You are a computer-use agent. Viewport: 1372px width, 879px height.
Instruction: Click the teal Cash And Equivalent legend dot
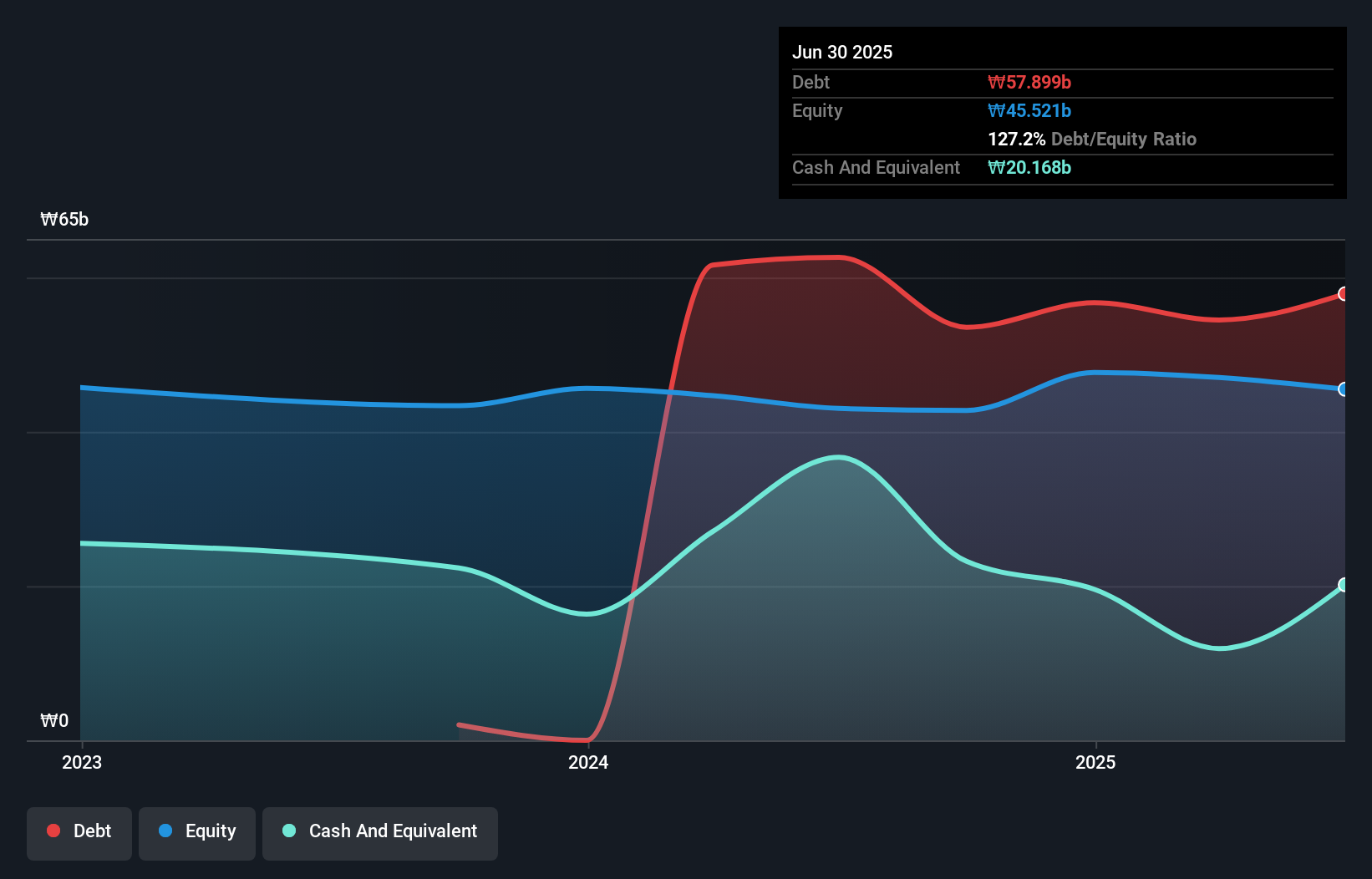pyautogui.click(x=288, y=831)
